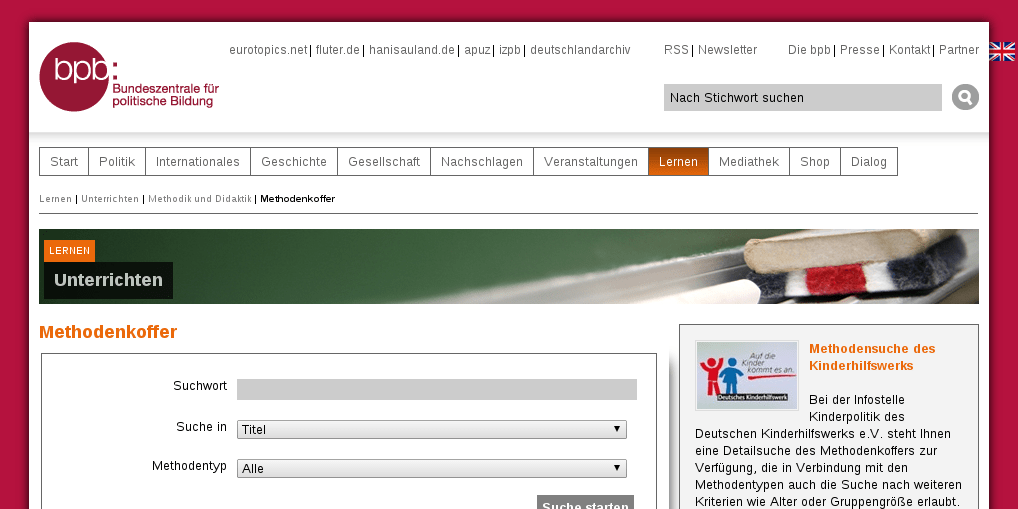Visit the fluter.de link
This screenshot has height=509, width=1018.
[x=338, y=50]
